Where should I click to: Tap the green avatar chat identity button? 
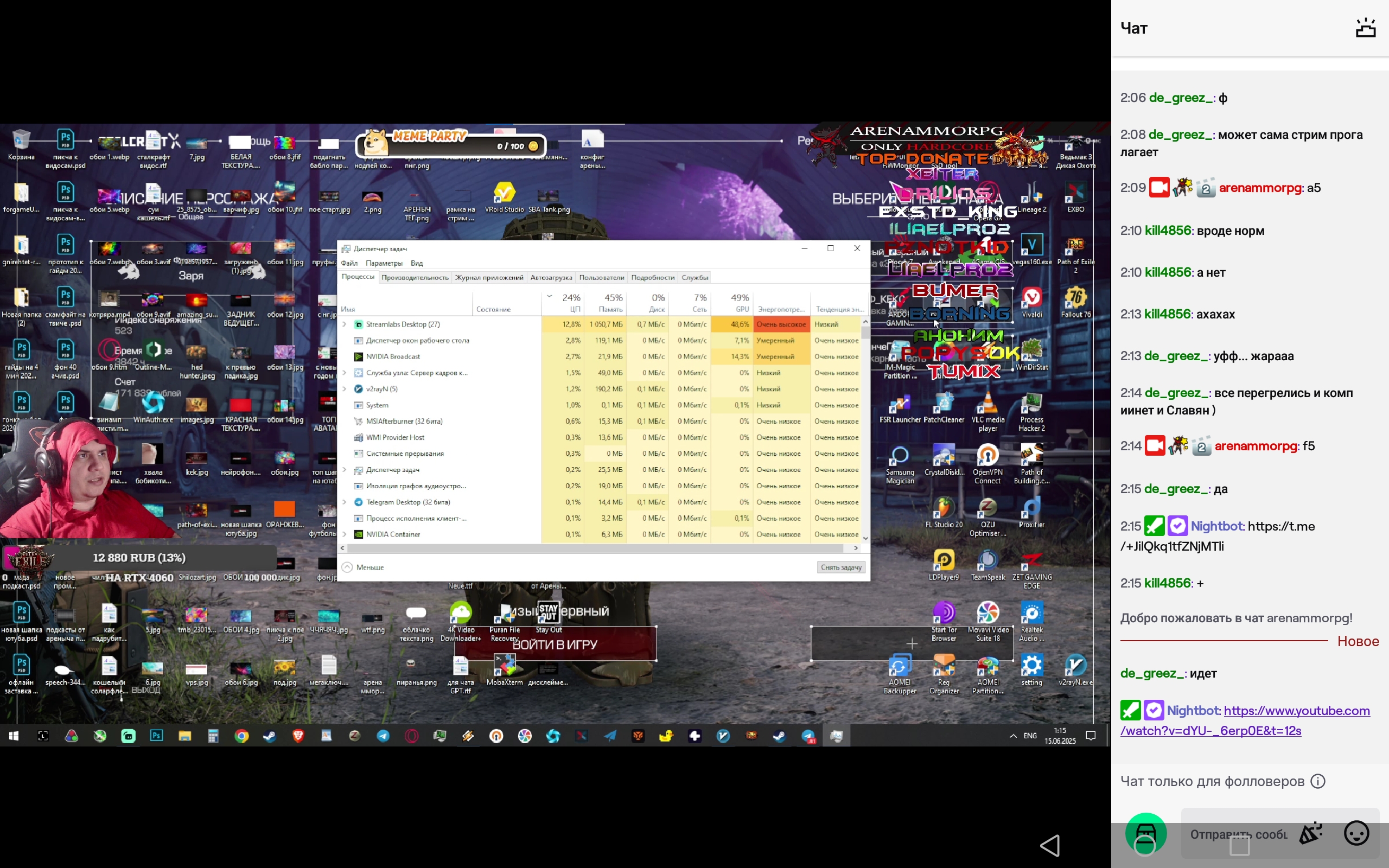pyautogui.click(x=1145, y=833)
